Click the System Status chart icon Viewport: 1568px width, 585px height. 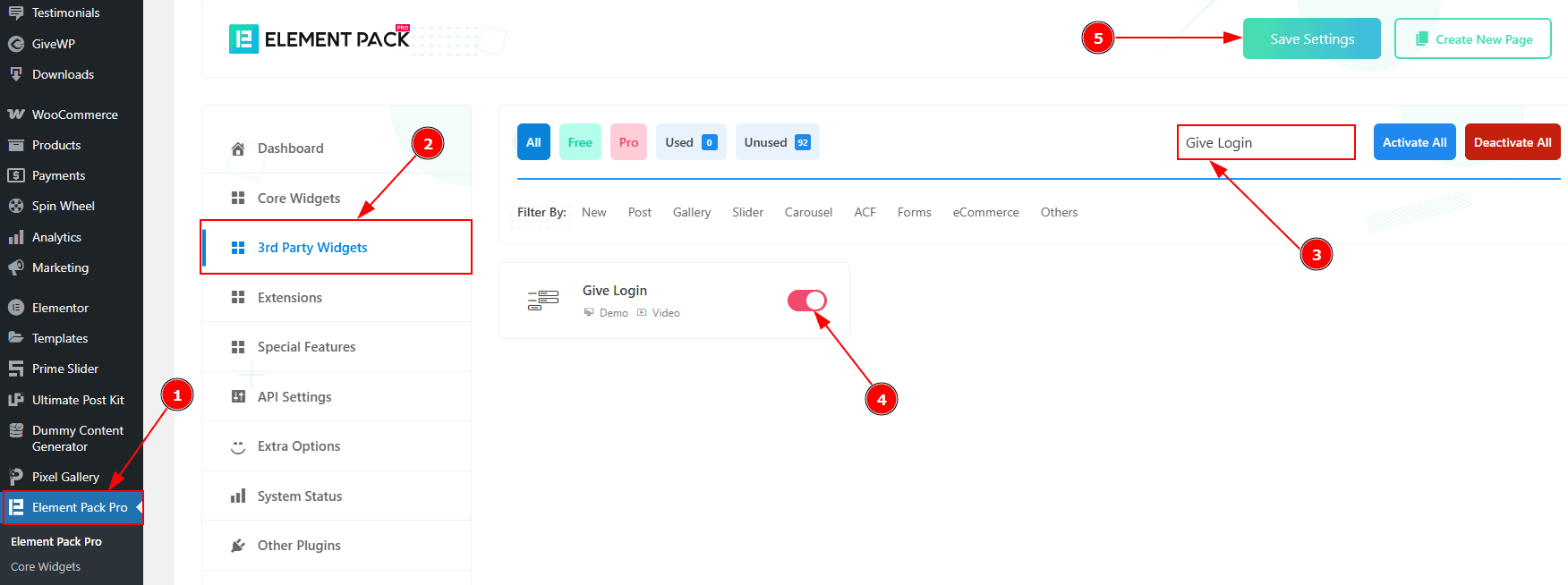coord(238,496)
